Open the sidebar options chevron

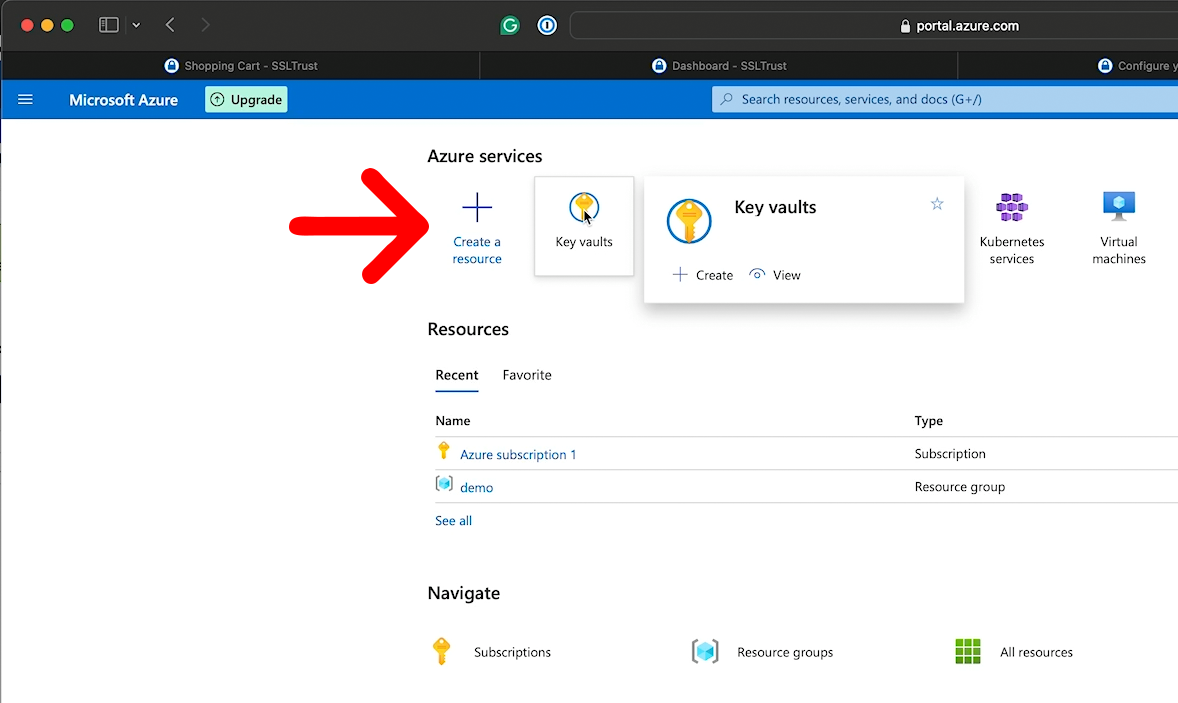(135, 25)
